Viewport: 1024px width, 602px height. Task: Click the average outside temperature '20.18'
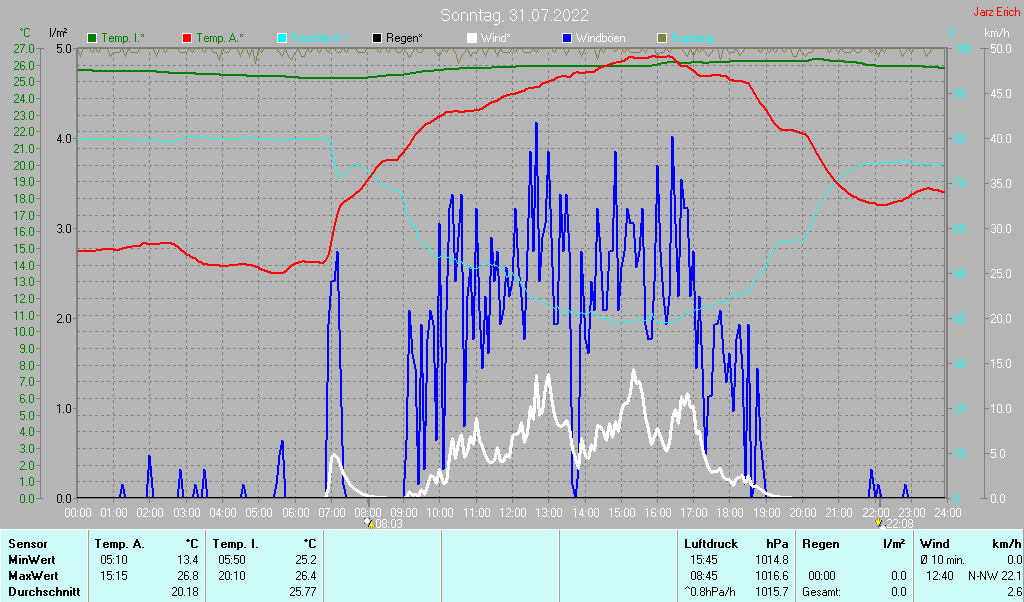[185, 592]
